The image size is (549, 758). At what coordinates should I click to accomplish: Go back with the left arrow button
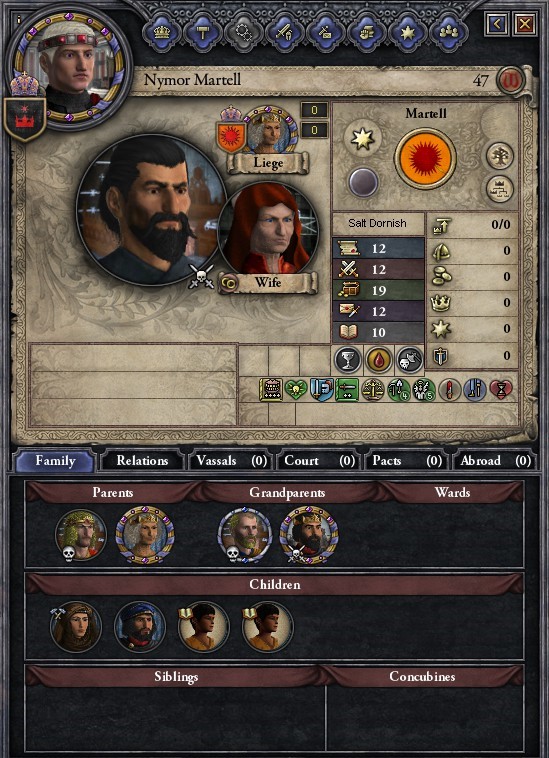click(x=497, y=23)
